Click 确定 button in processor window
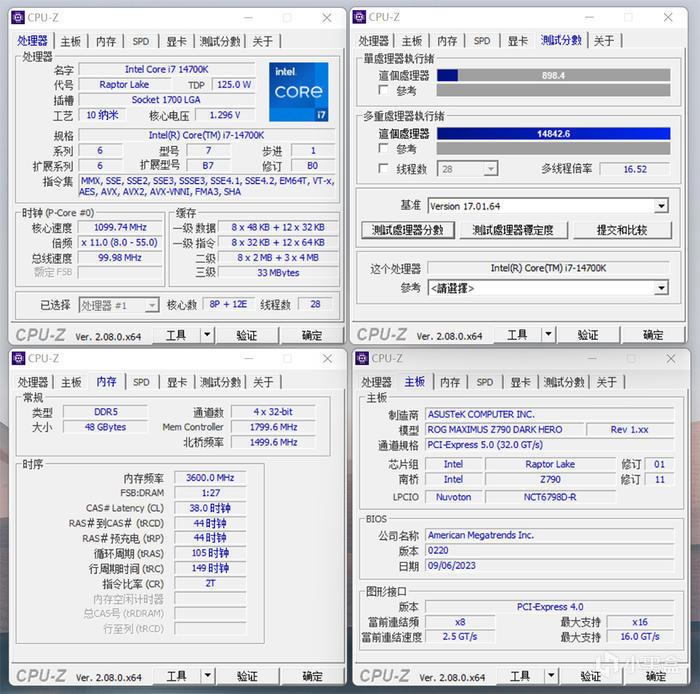The image size is (700, 694). point(312,335)
